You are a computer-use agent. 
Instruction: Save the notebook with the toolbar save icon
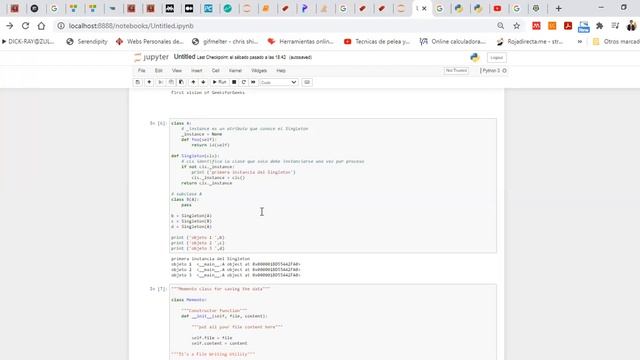(138, 82)
